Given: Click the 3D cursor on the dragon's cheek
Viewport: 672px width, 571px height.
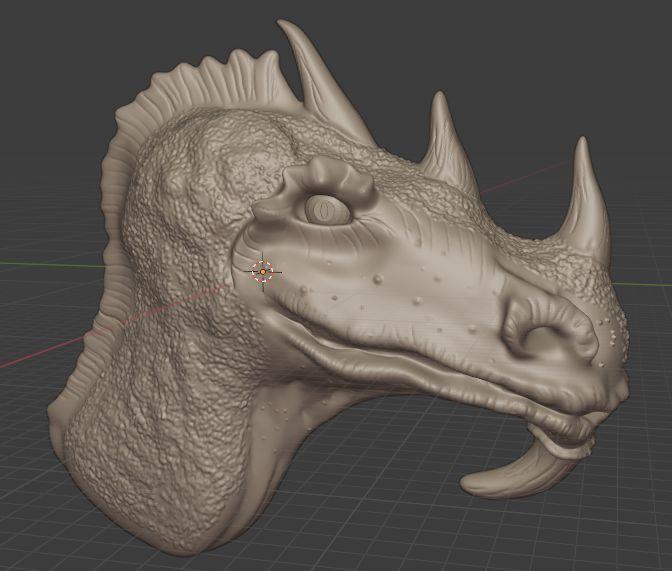Looking at the screenshot, I should 263,271.
